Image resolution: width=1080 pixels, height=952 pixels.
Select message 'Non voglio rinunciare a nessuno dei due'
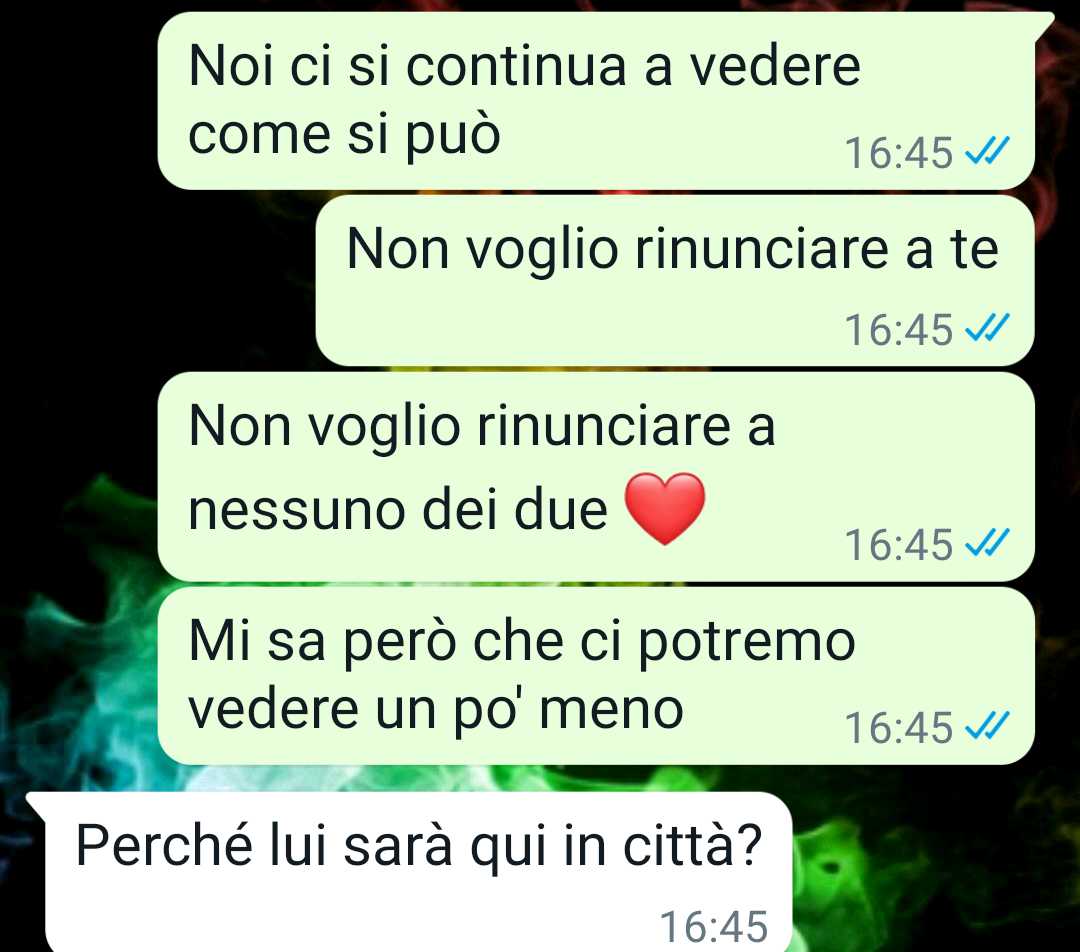(596, 477)
